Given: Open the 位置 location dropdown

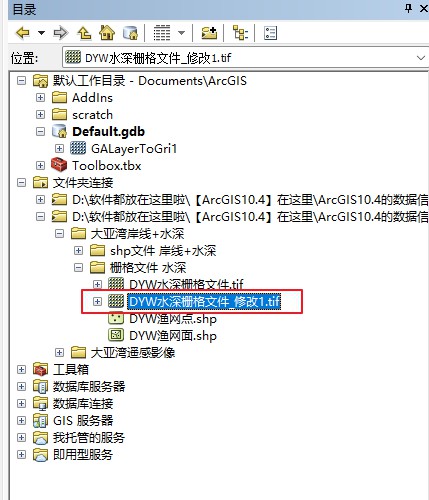Looking at the screenshot, I should pos(421,58).
